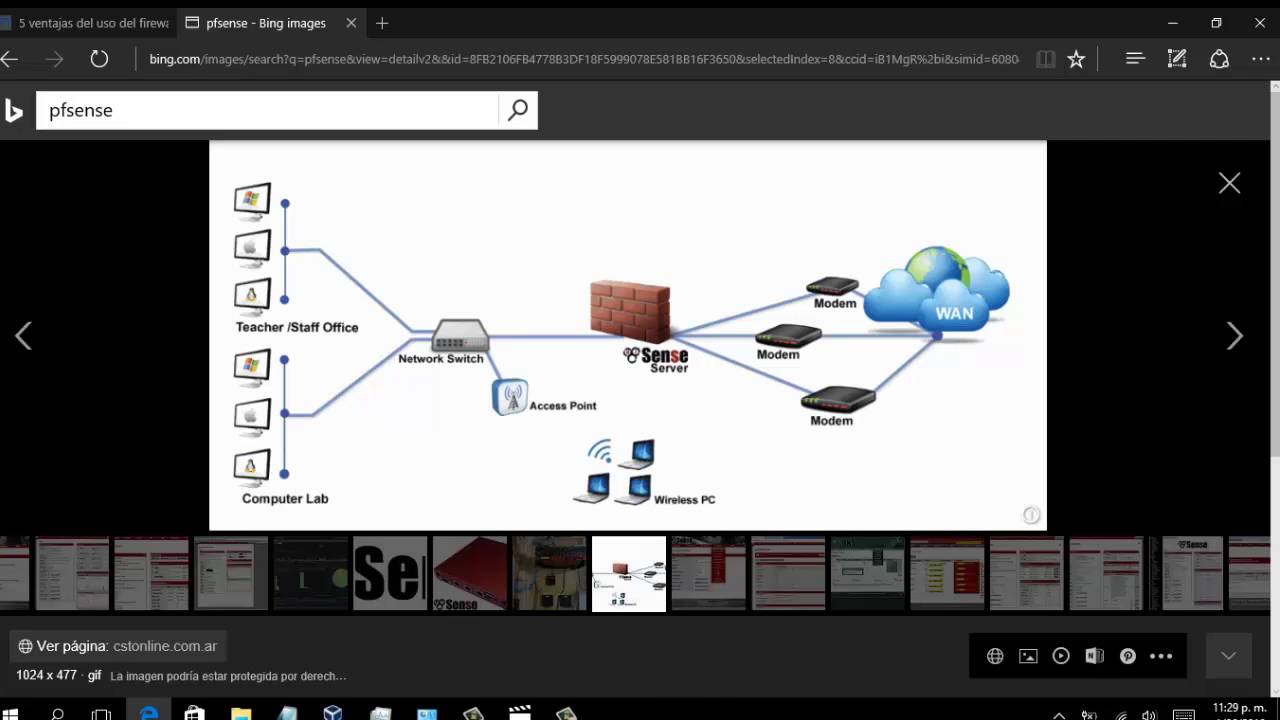The height and width of the screenshot is (720, 1280).
Task: Select the thumbnail with yellow buttons
Action: [947, 573]
